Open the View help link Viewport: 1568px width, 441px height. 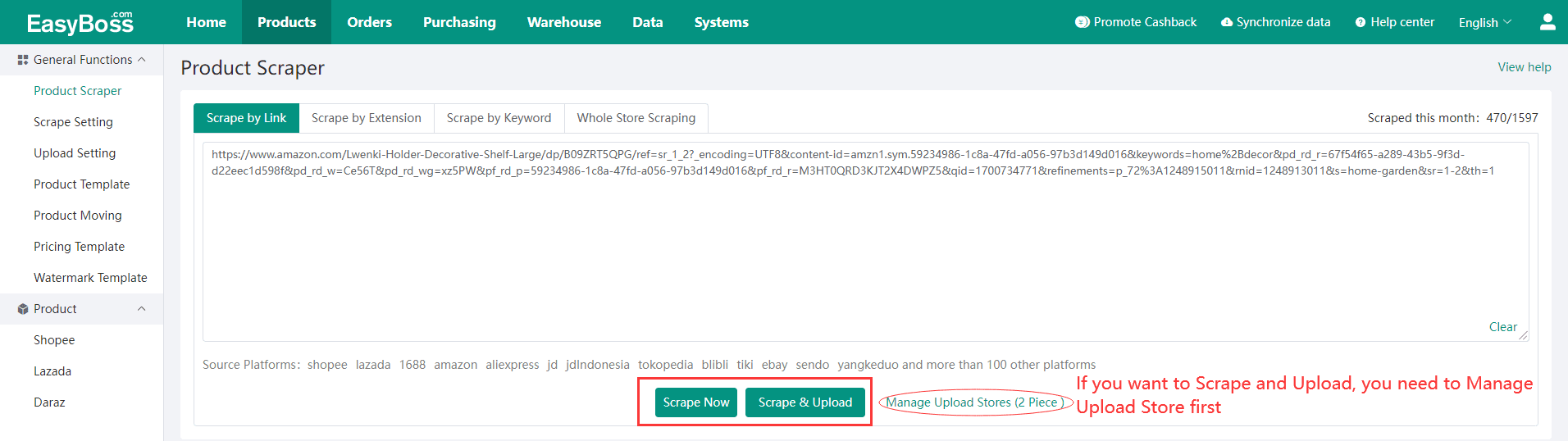pyautogui.click(x=1525, y=67)
